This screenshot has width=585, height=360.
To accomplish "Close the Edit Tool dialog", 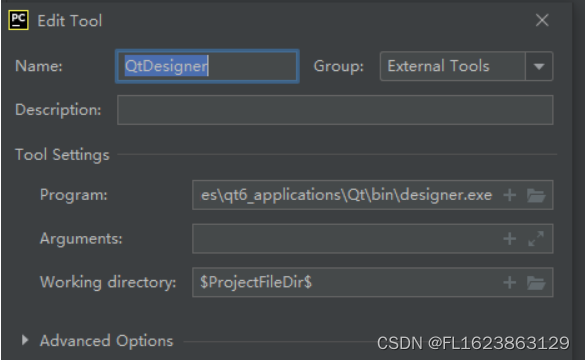I will point(542,20).
